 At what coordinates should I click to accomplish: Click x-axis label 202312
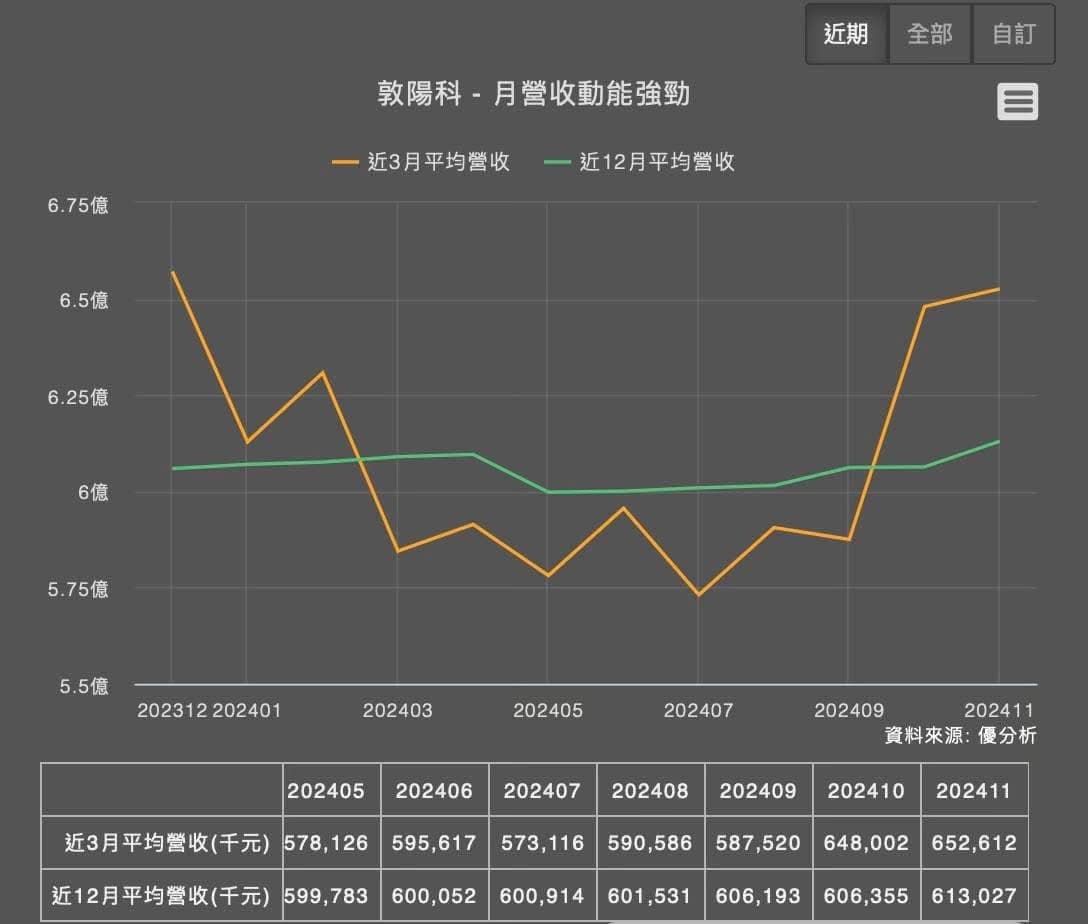(172, 710)
